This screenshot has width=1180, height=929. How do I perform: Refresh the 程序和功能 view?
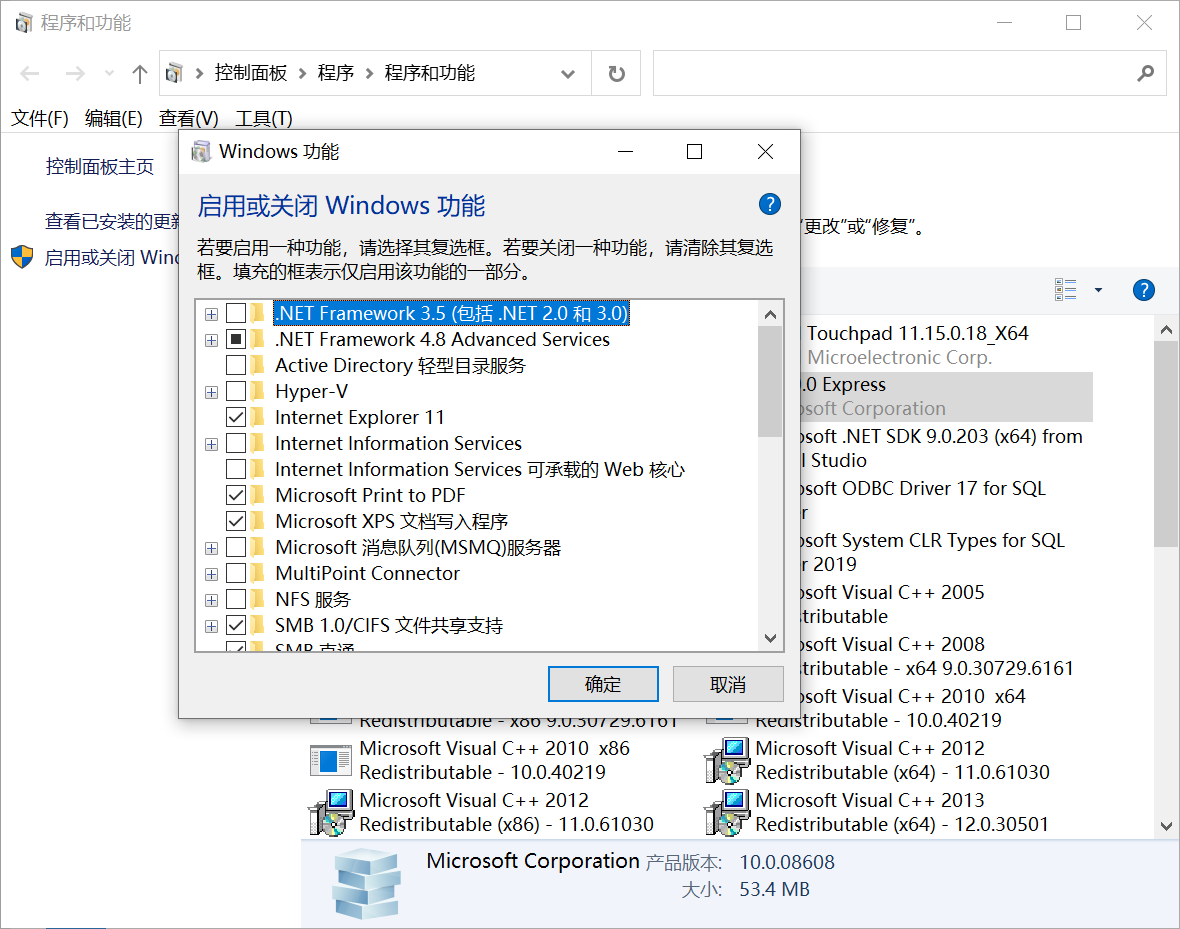tap(616, 73)
